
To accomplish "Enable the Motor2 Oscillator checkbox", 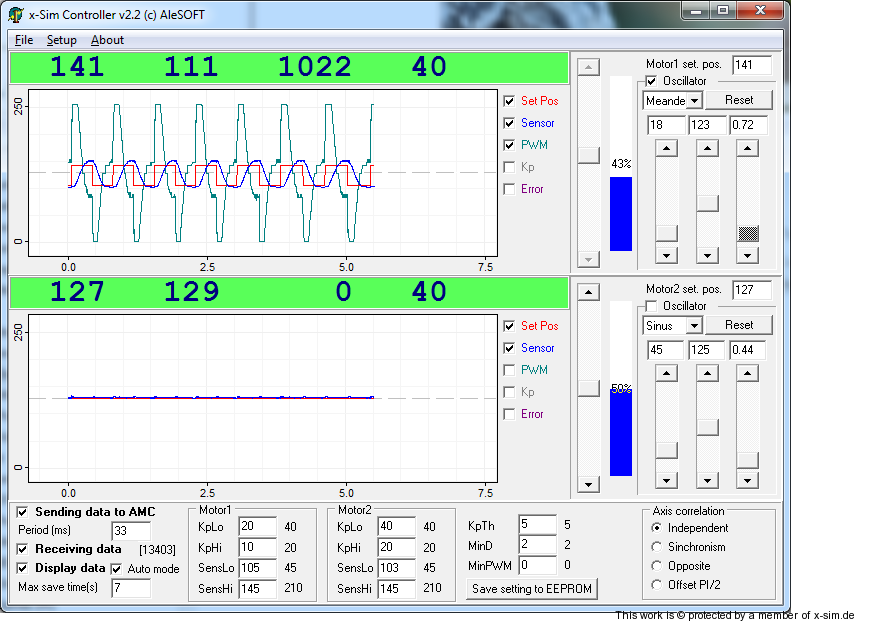I will pos(652,306).
